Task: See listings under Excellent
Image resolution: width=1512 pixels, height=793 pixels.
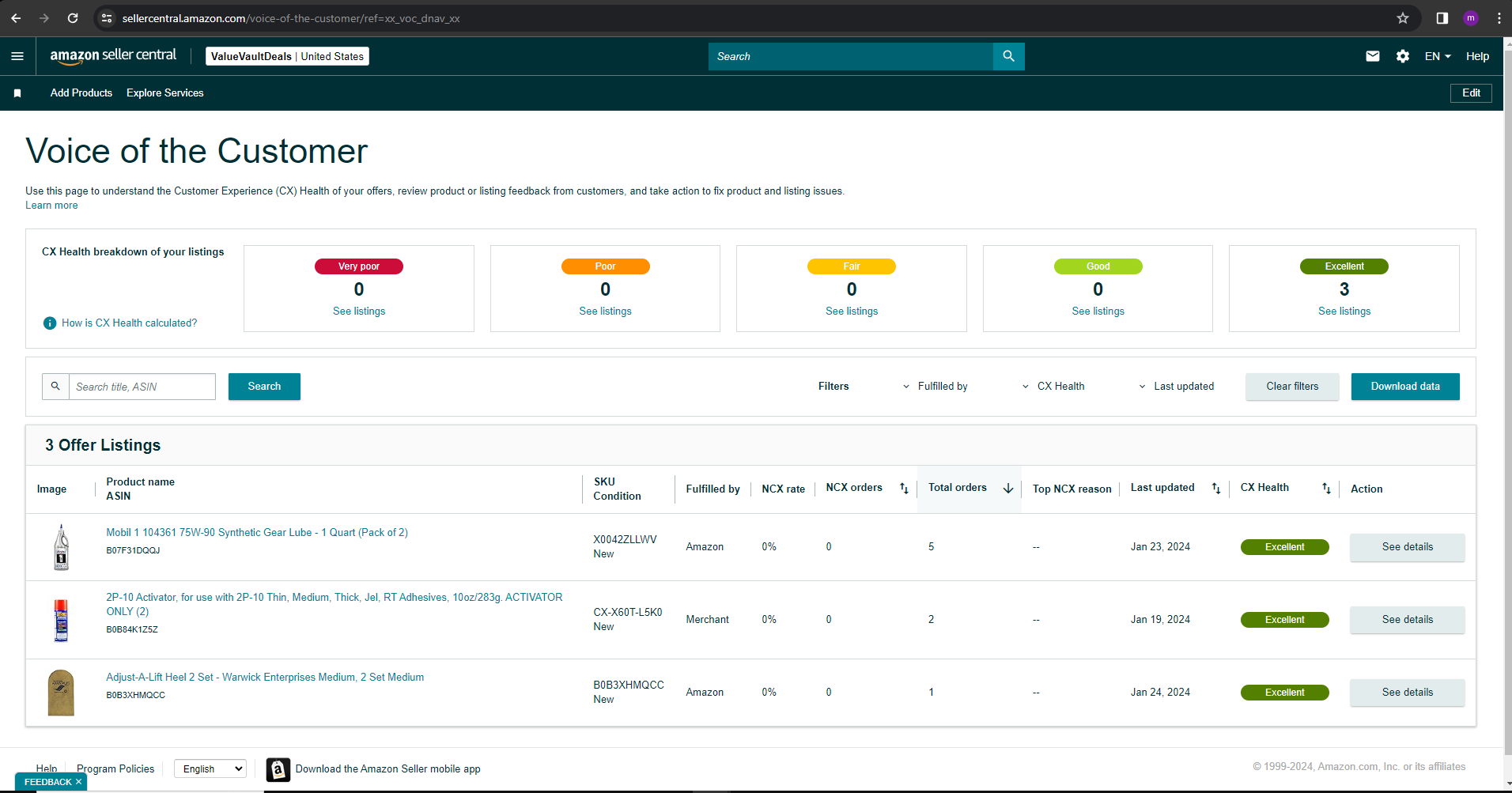Action: pos(1344,312)
